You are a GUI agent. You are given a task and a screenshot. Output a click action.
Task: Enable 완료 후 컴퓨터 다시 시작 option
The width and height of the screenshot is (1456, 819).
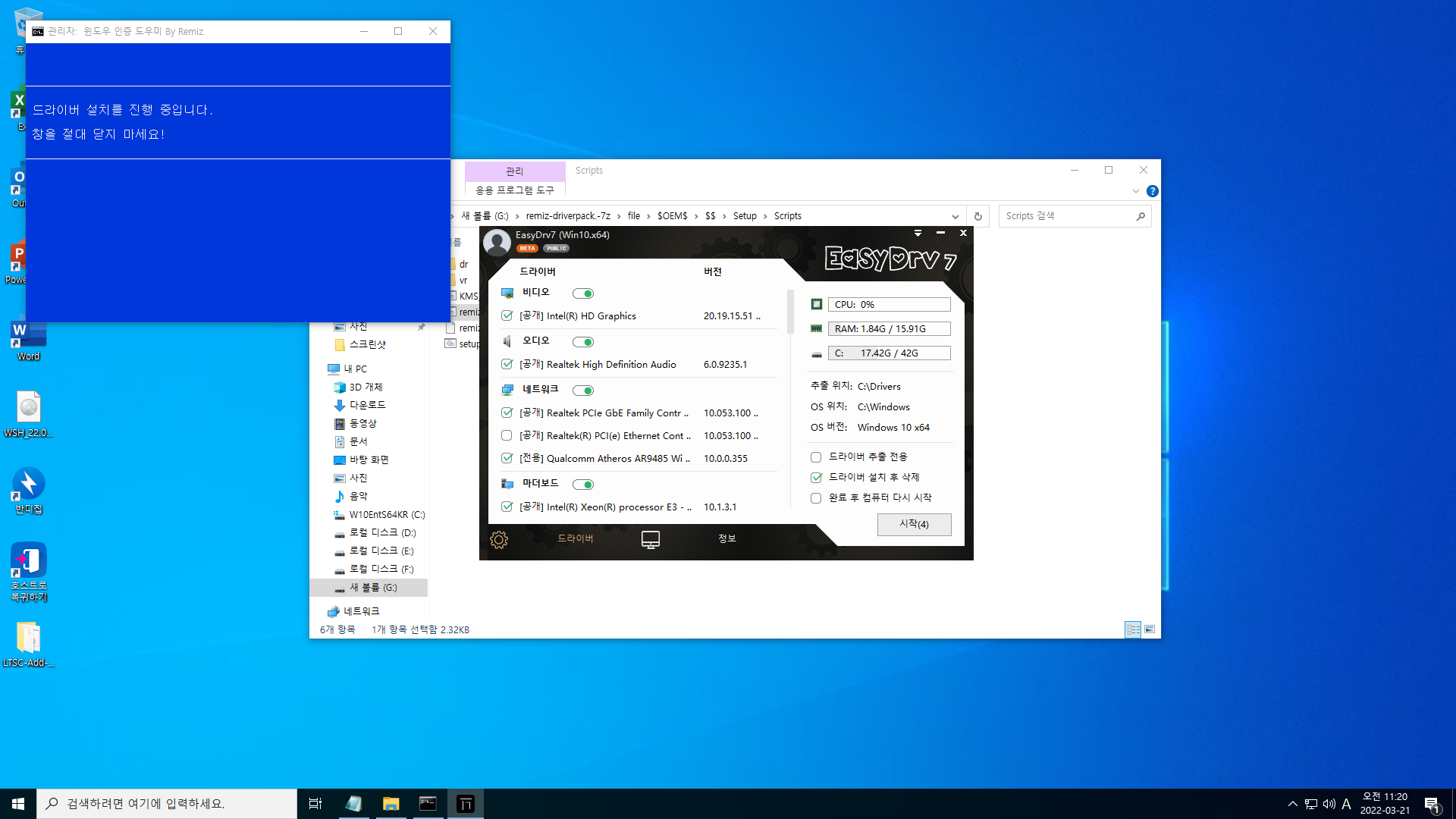coord(816,498)
